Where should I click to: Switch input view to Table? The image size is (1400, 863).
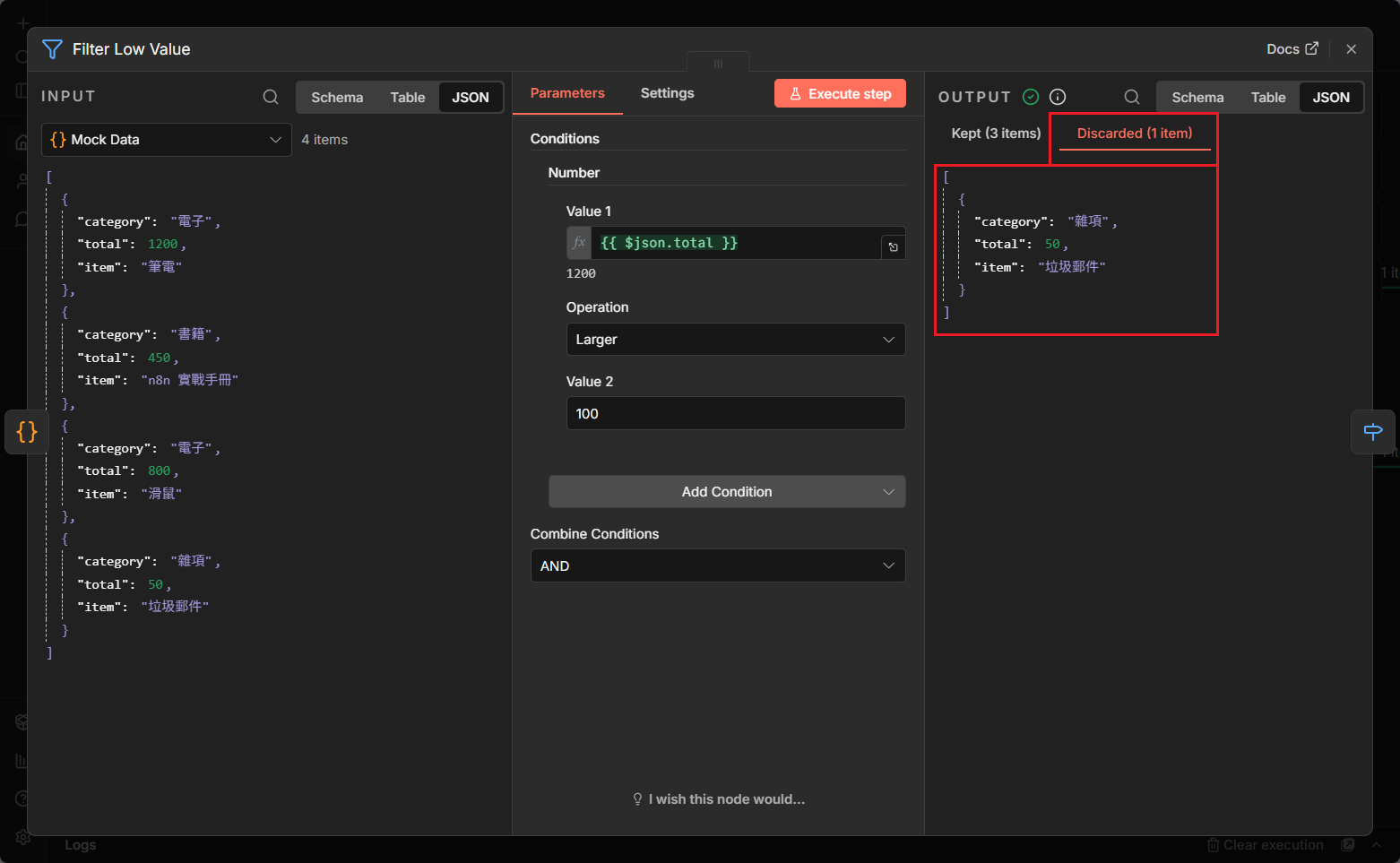coord(407,98)
